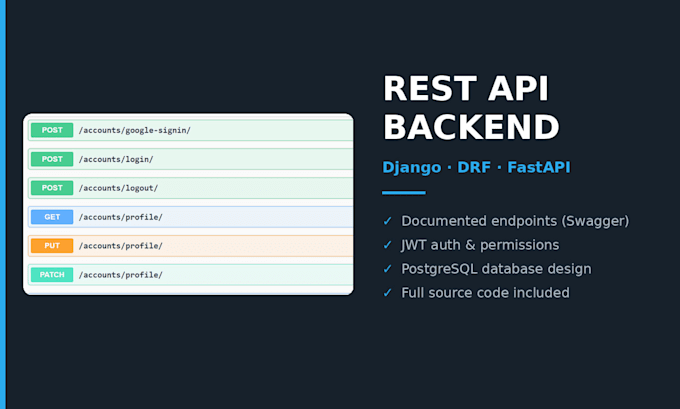Click the POST badge for accounts login
680x409 pixels.
click(x=52, y=159)
